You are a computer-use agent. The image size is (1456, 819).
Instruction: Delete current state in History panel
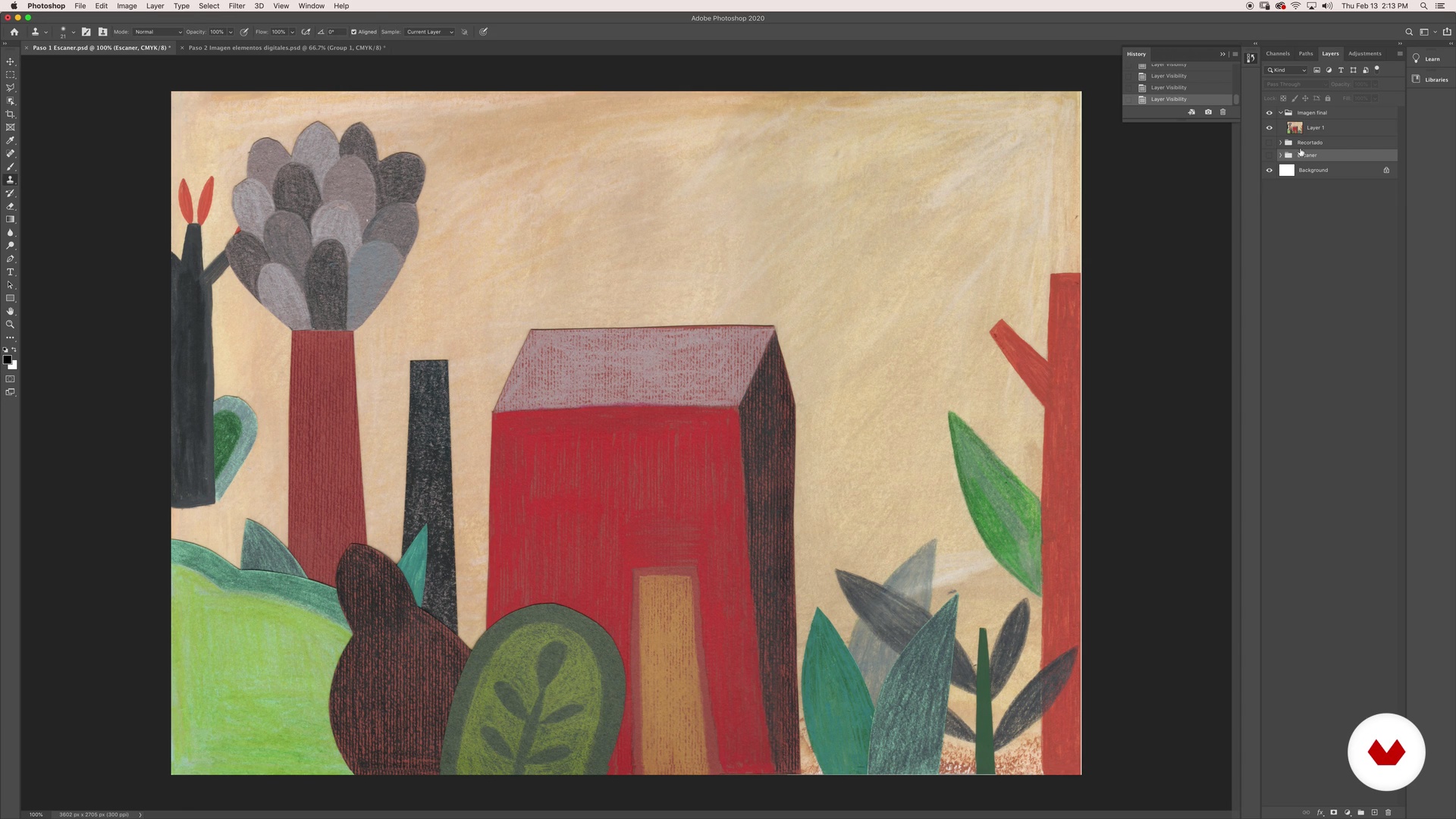point(1222,112)
